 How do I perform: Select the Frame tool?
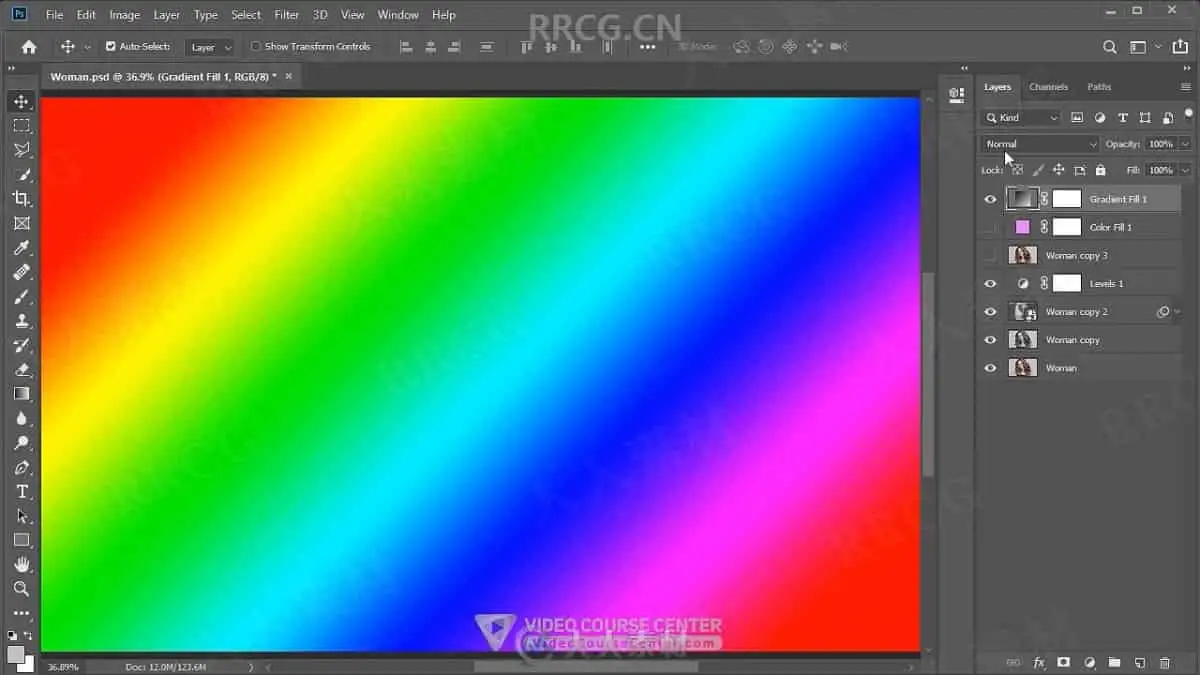tap(22, 223)
